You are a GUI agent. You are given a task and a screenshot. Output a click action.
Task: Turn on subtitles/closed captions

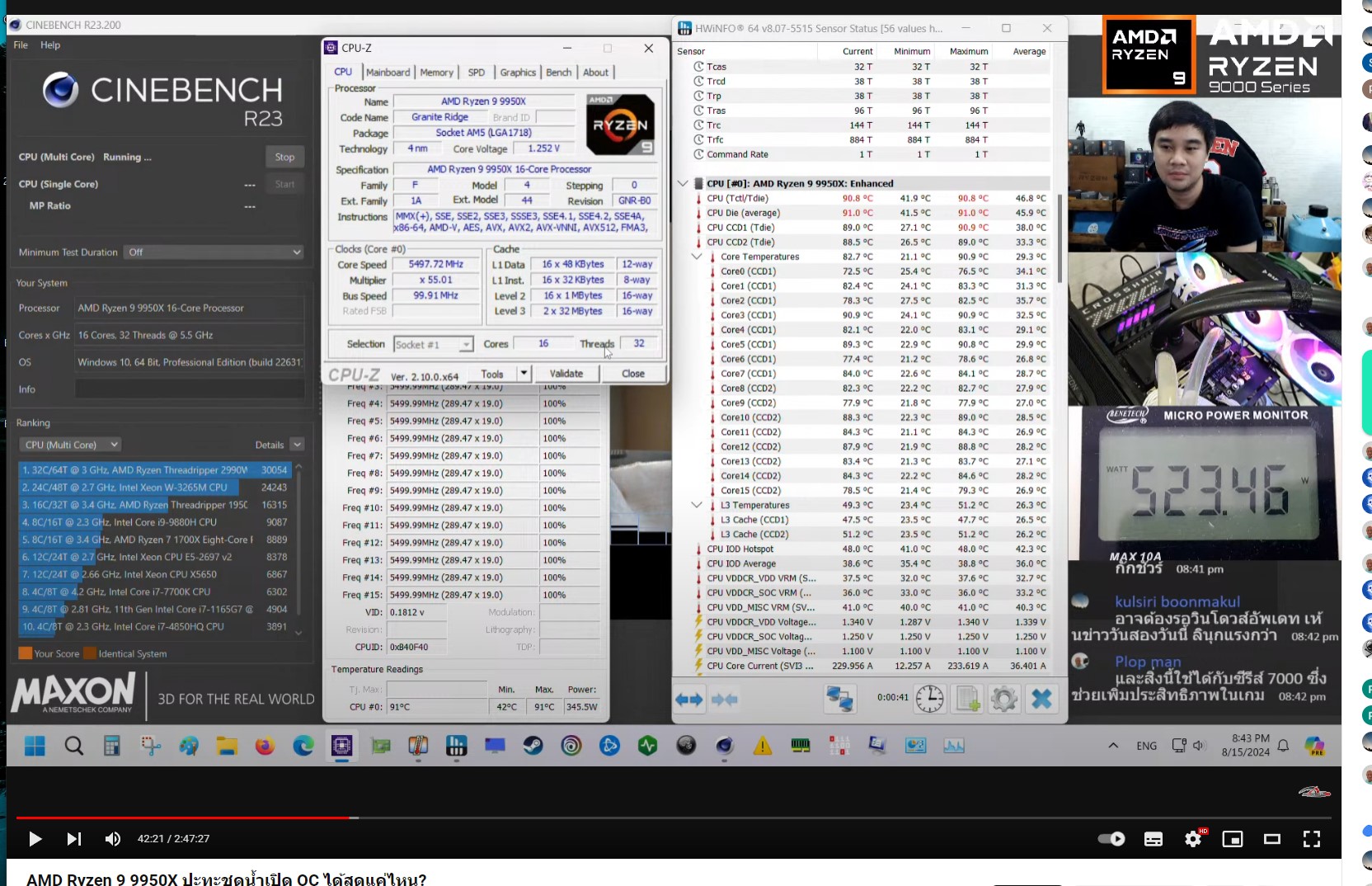1154,839
